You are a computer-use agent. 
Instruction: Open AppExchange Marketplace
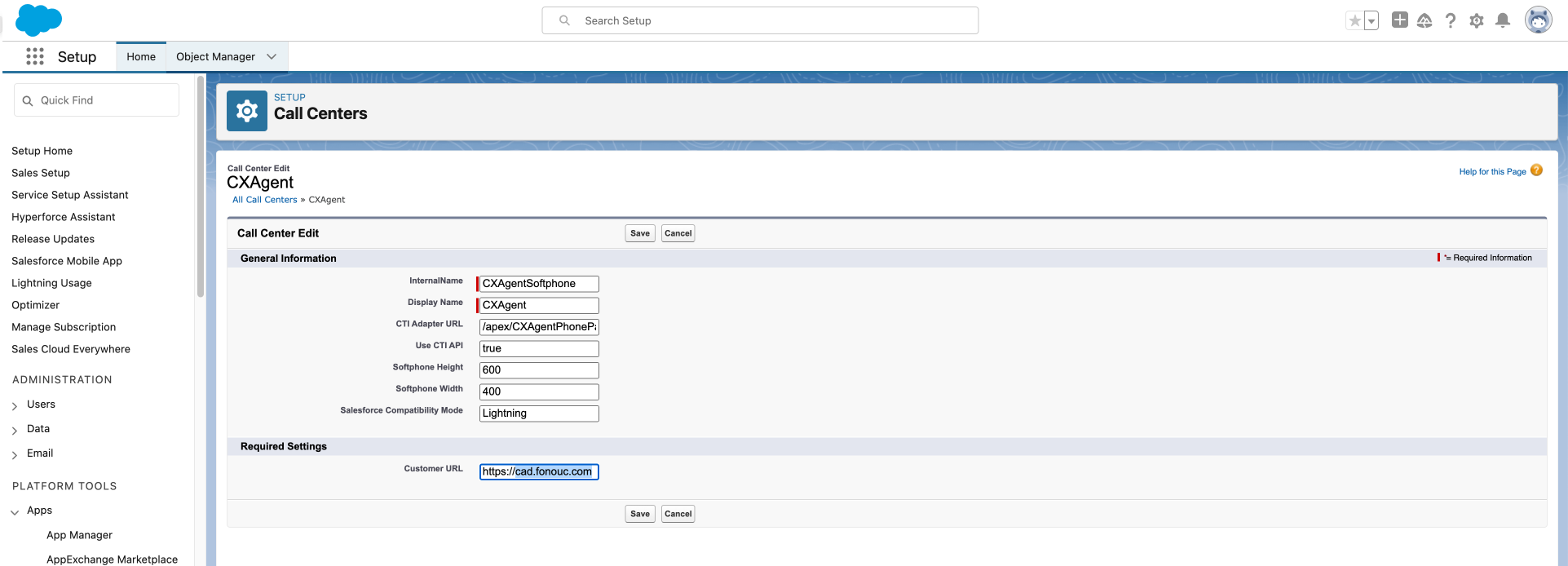(x=112, y=559)
